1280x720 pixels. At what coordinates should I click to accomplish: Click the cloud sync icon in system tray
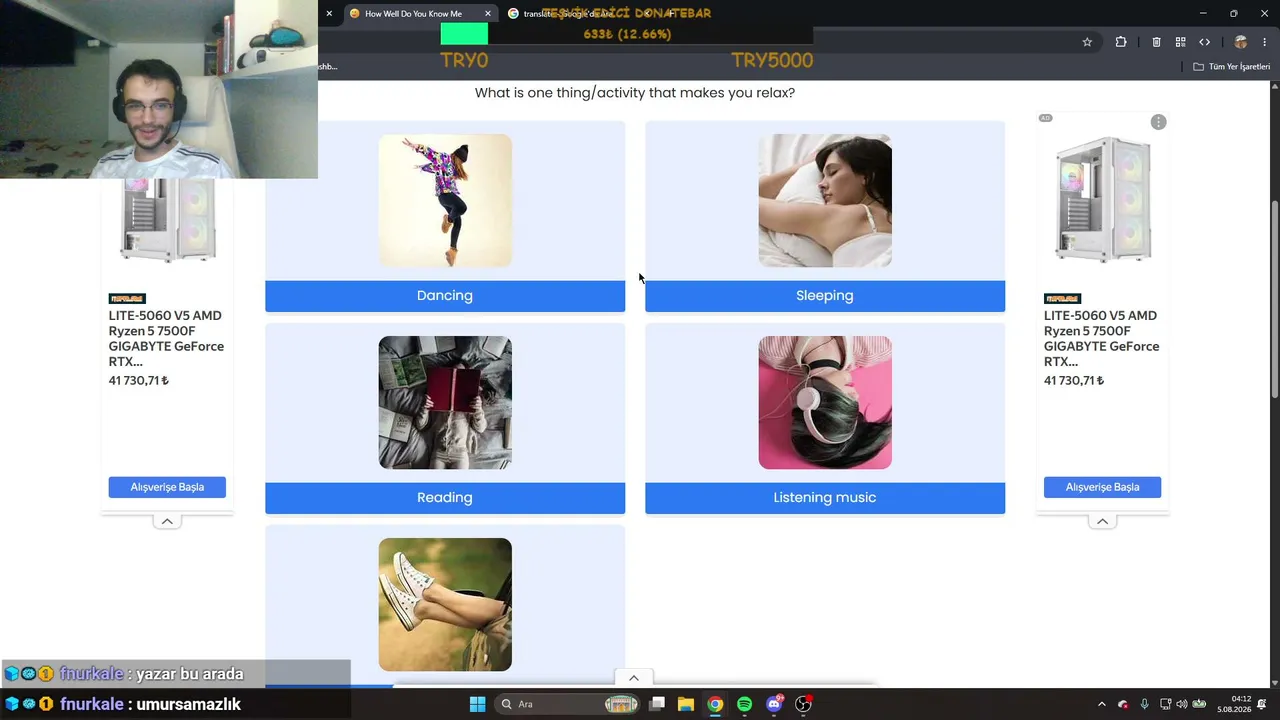[1123, 704]
